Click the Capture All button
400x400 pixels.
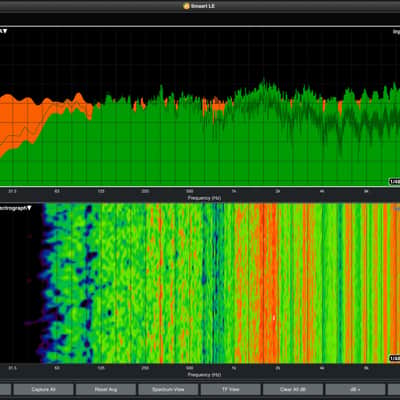tap(43, 389)
